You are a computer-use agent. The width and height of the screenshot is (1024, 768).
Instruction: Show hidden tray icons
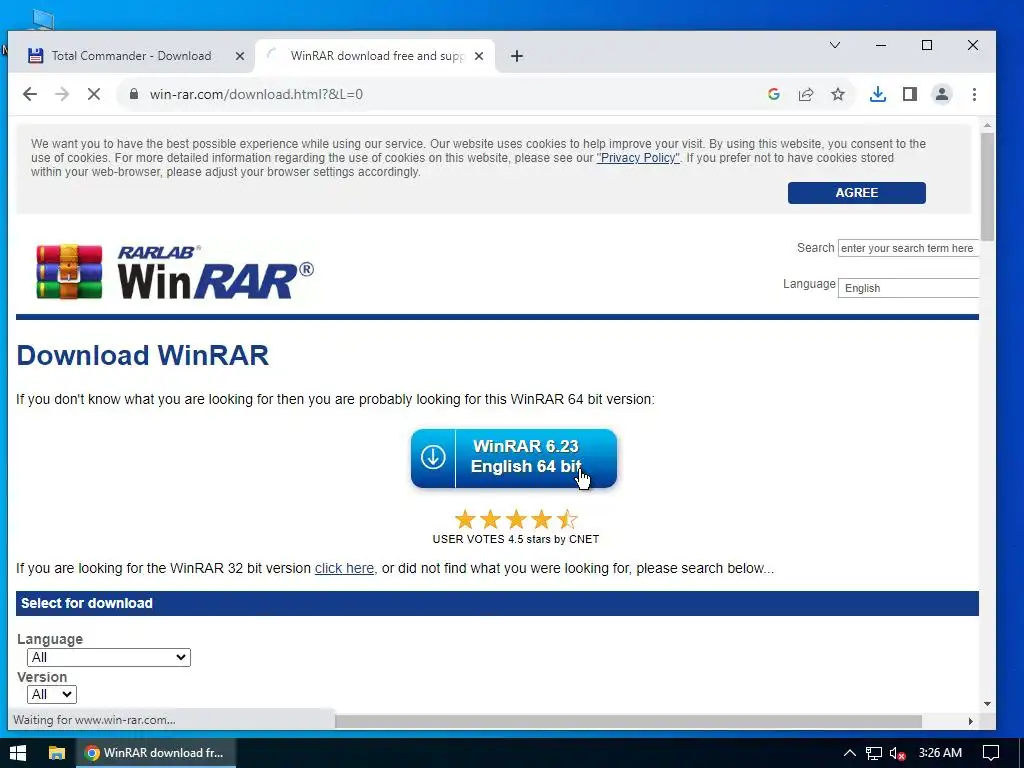849,753
